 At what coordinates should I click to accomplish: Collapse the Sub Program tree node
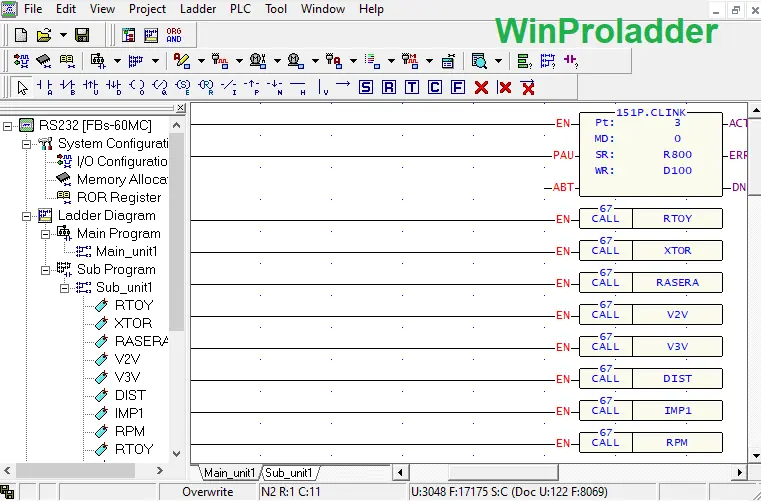click(x=47, y=270)
